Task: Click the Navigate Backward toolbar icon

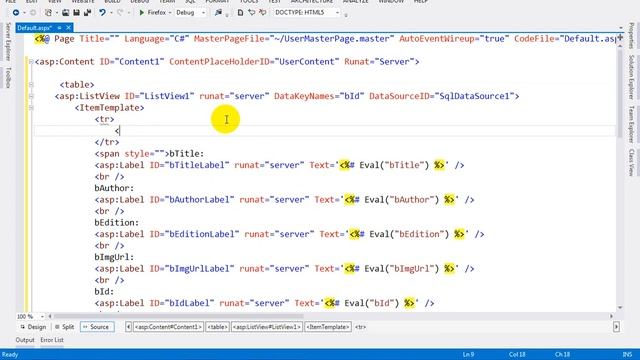Action: click(16, 13)
